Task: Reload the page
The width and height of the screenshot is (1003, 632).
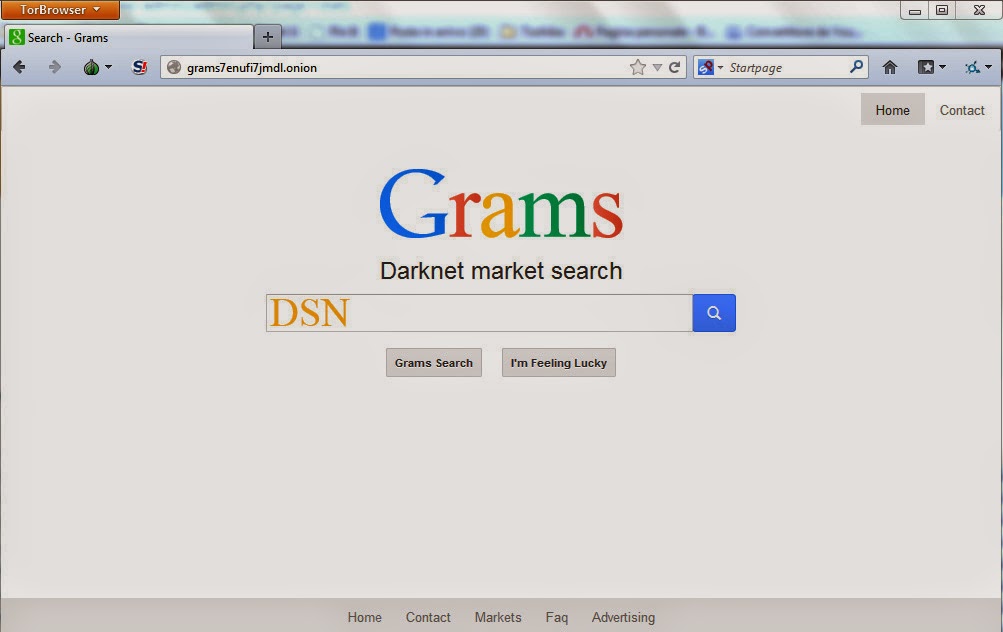Action: pos(674,67)
